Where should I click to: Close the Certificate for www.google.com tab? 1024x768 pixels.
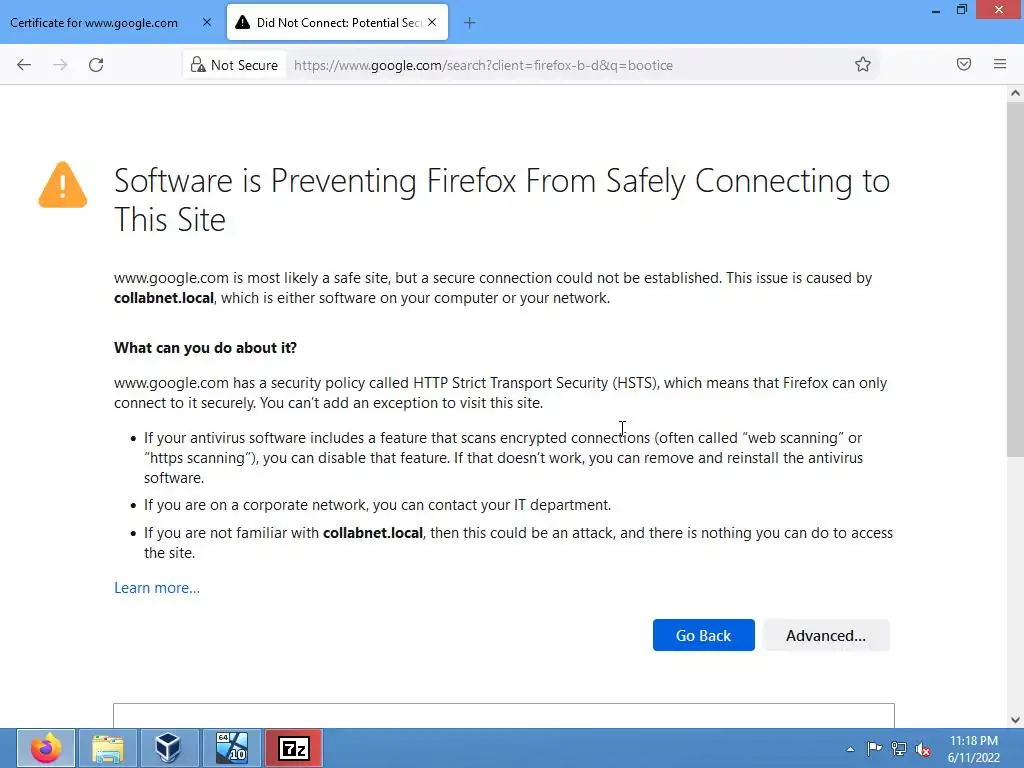(207, 22)
